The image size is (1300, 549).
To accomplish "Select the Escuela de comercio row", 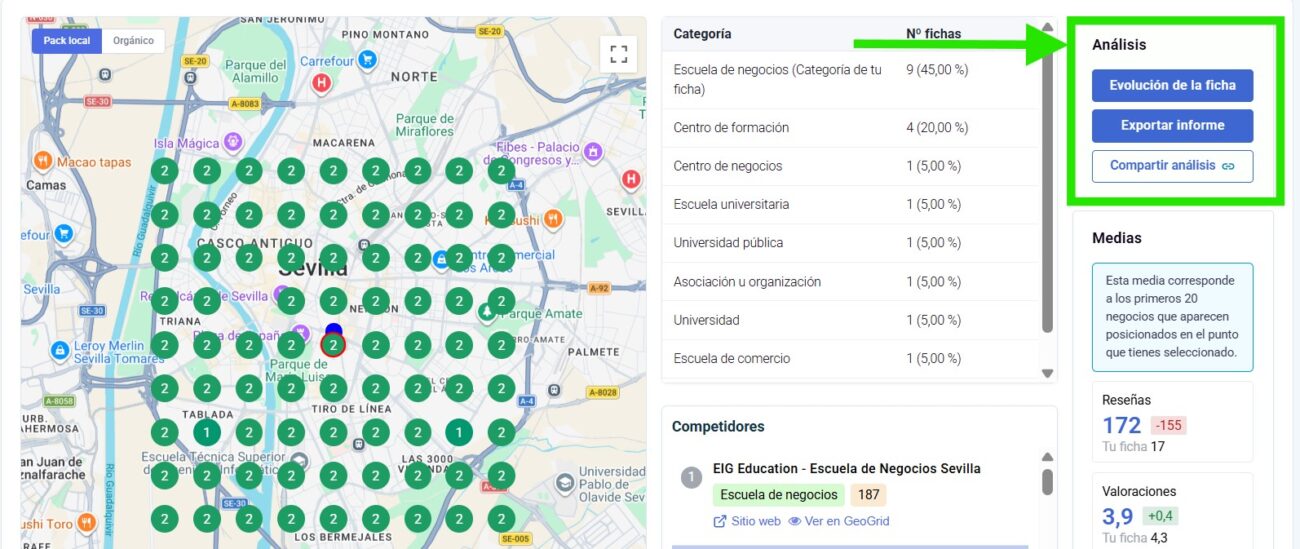I will point(851,358).
